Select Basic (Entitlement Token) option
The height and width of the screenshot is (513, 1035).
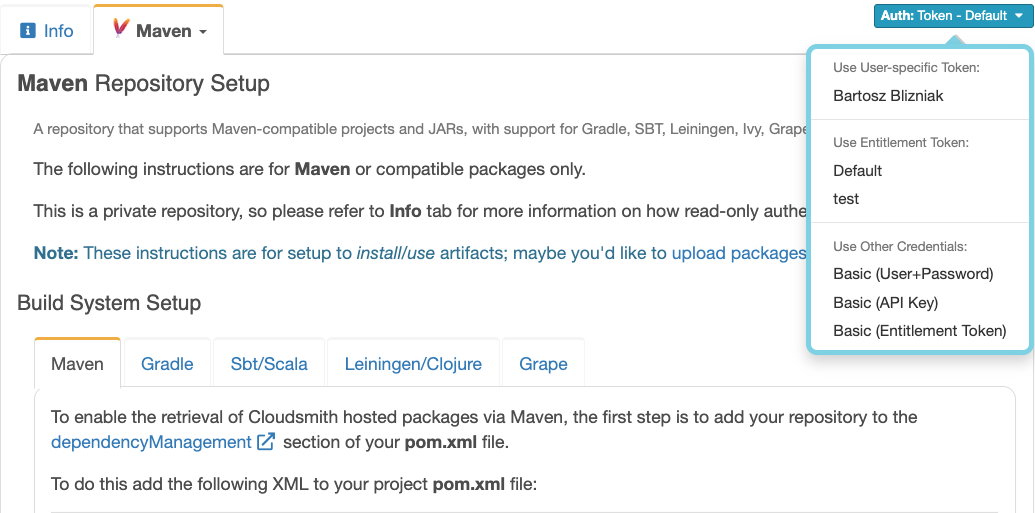(x=919, y=331)
